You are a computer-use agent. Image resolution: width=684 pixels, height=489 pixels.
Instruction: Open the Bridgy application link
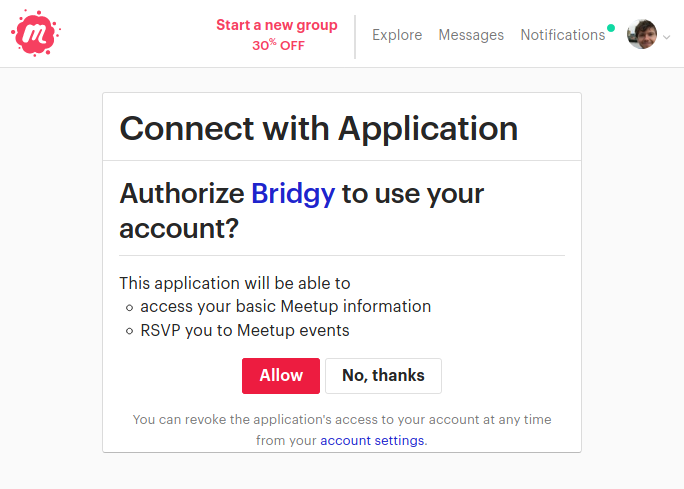click(x=293, y=193)
